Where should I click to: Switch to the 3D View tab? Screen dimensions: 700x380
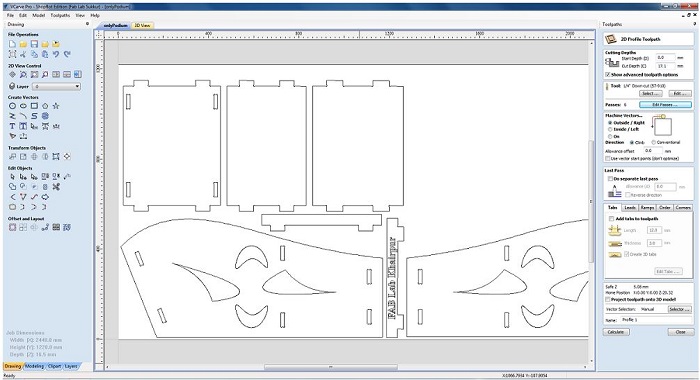click(142, 25)
